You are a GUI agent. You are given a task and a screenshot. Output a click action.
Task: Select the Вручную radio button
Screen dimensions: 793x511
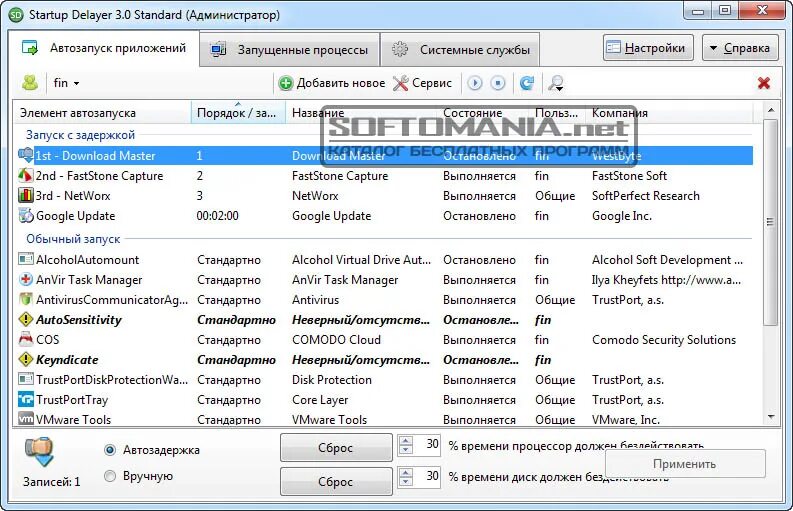point(110,476)
